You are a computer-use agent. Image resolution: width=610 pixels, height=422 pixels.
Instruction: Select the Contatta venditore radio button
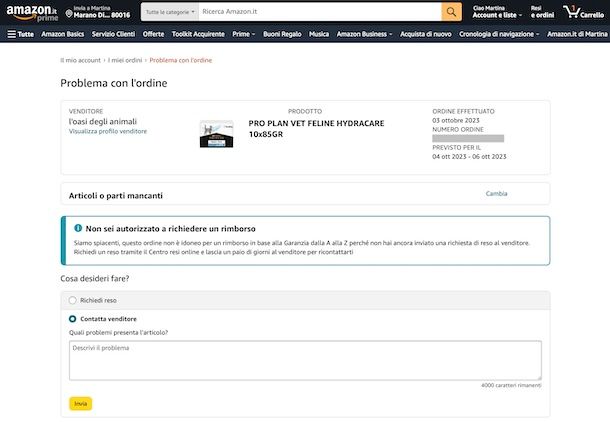[72, 319]
